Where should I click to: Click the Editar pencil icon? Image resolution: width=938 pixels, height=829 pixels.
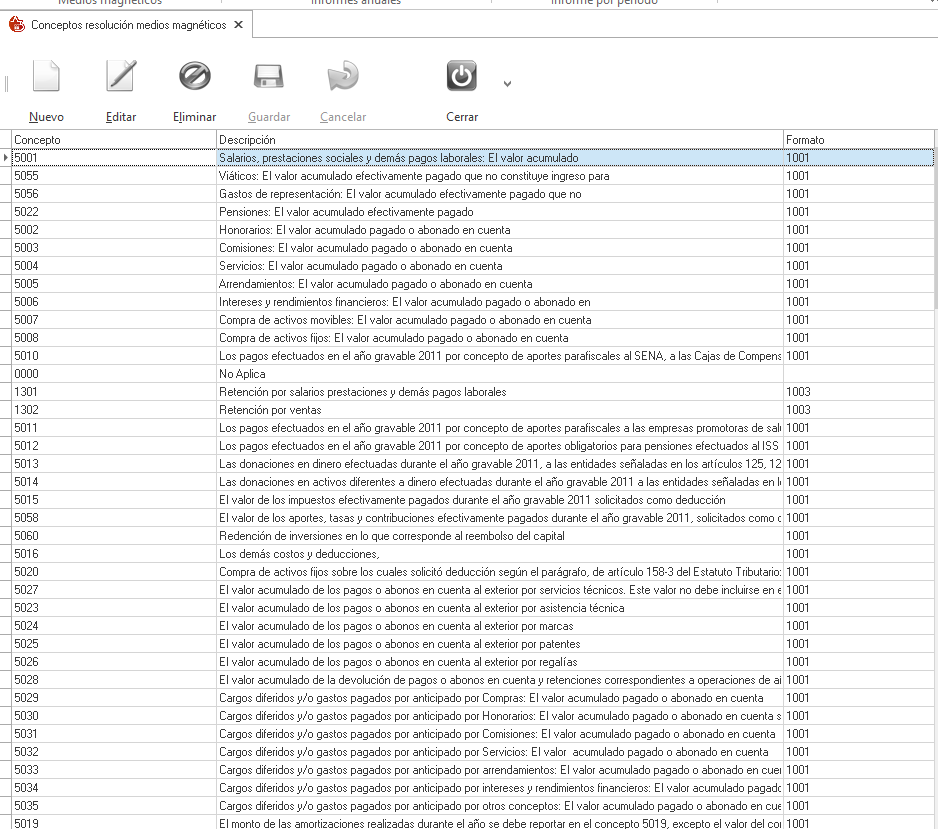121,77
